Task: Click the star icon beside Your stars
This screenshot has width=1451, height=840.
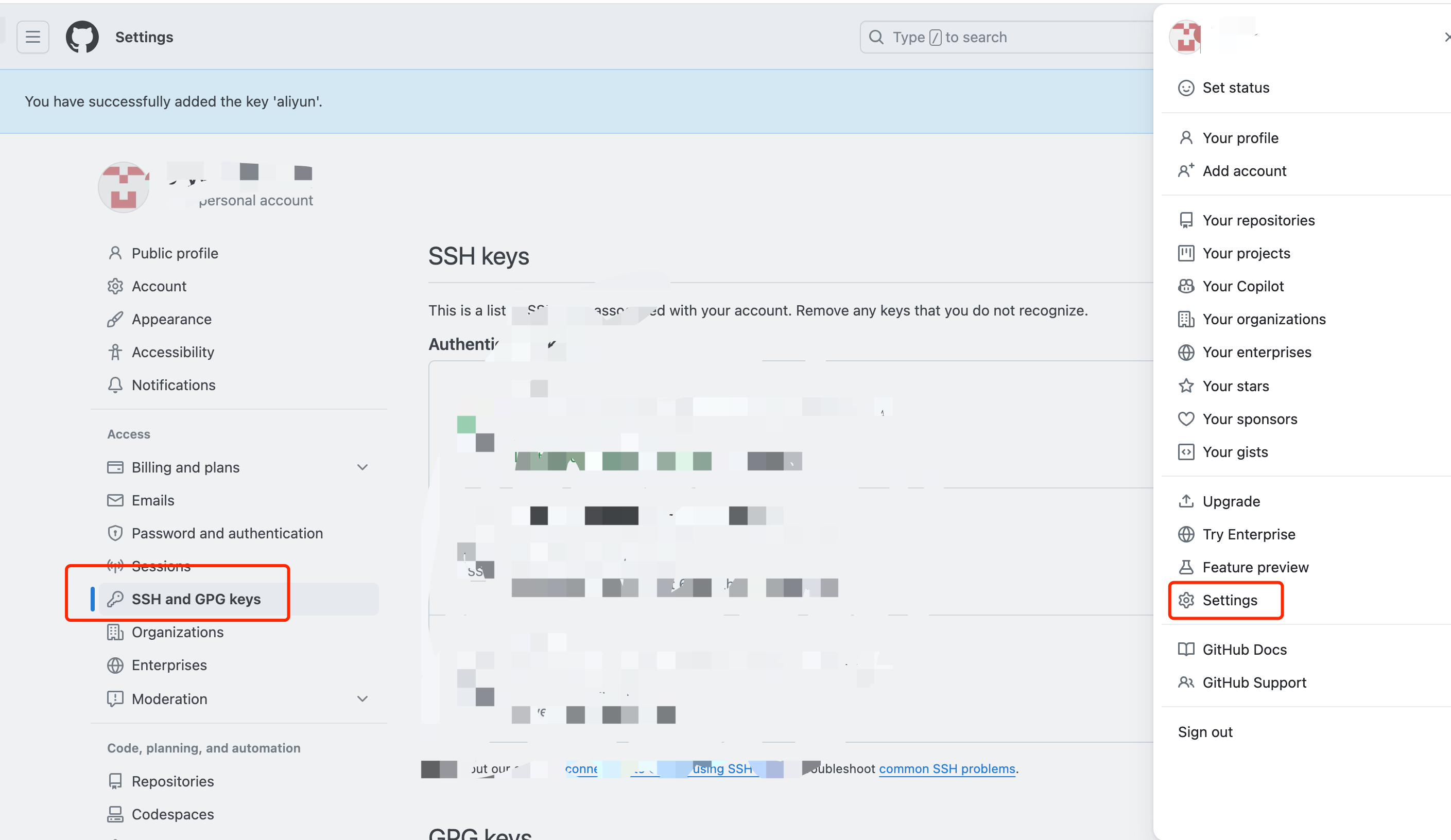Action: point(1185,385)
